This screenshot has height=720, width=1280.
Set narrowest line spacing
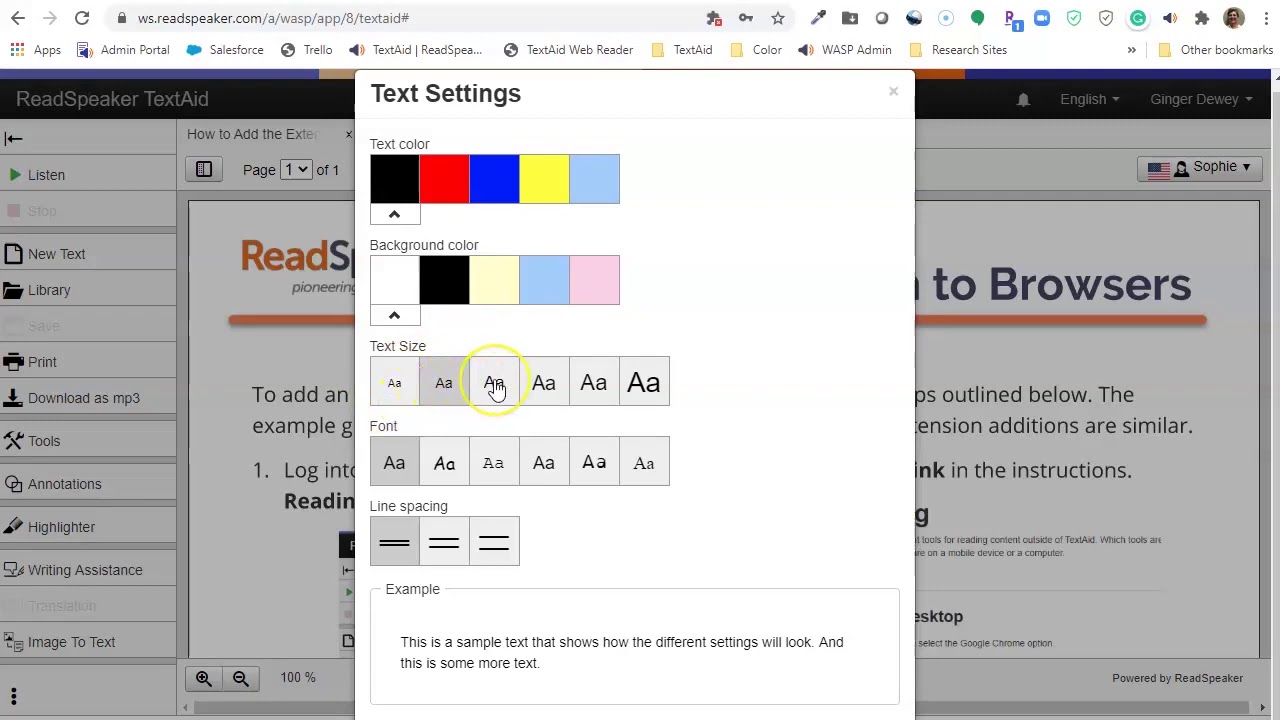[395, 542]
